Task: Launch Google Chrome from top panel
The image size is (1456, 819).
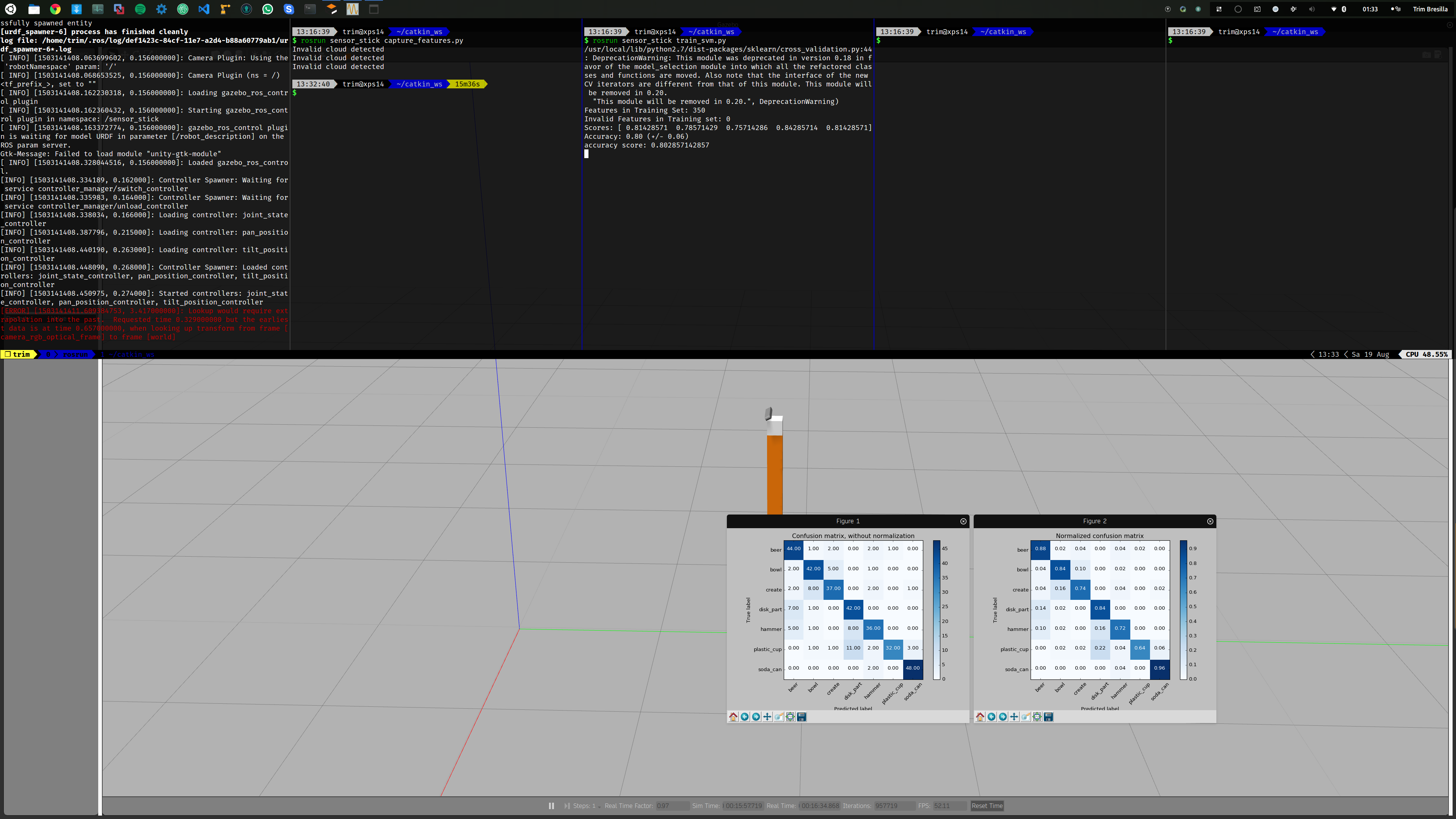Action: pos(55,9)
